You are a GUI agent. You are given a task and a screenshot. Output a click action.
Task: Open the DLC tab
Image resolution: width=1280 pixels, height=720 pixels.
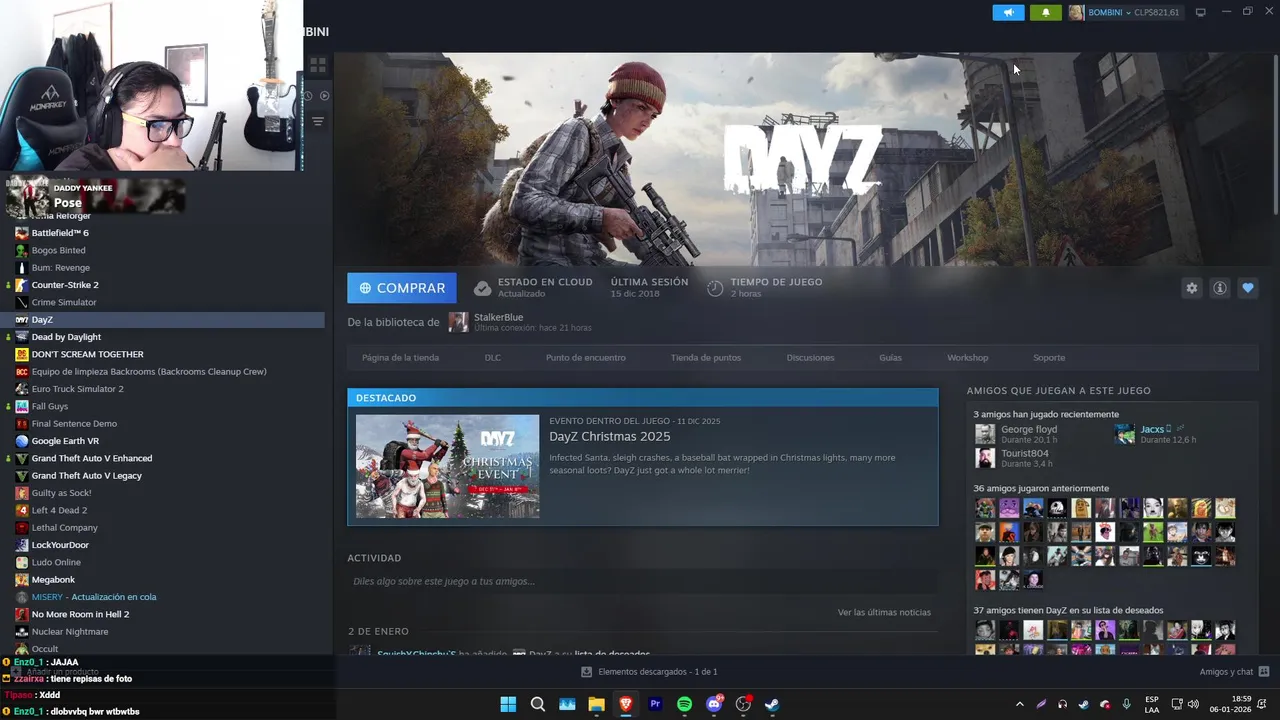point(493,357)
